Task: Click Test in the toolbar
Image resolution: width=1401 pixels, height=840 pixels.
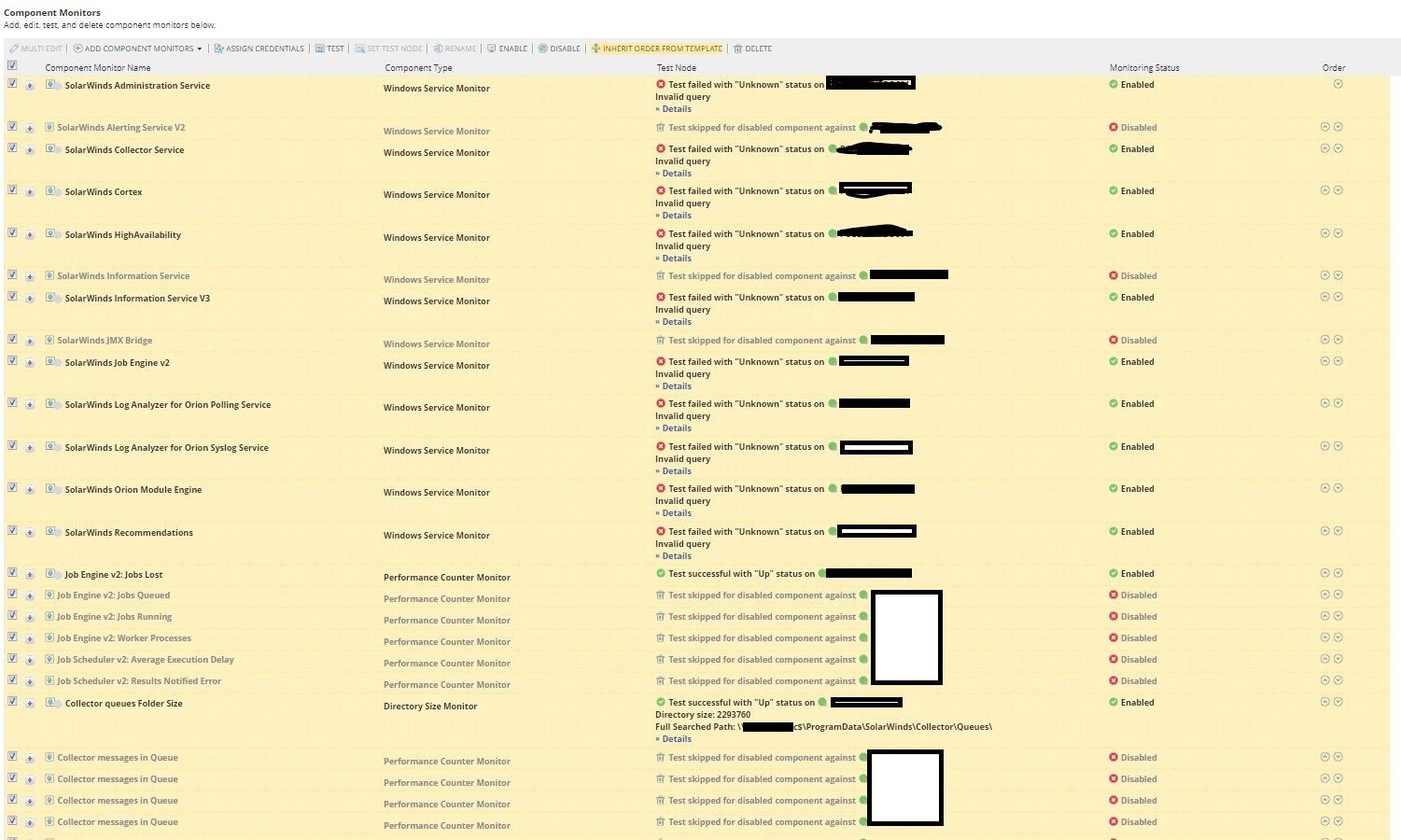Action: click(329, 49)
